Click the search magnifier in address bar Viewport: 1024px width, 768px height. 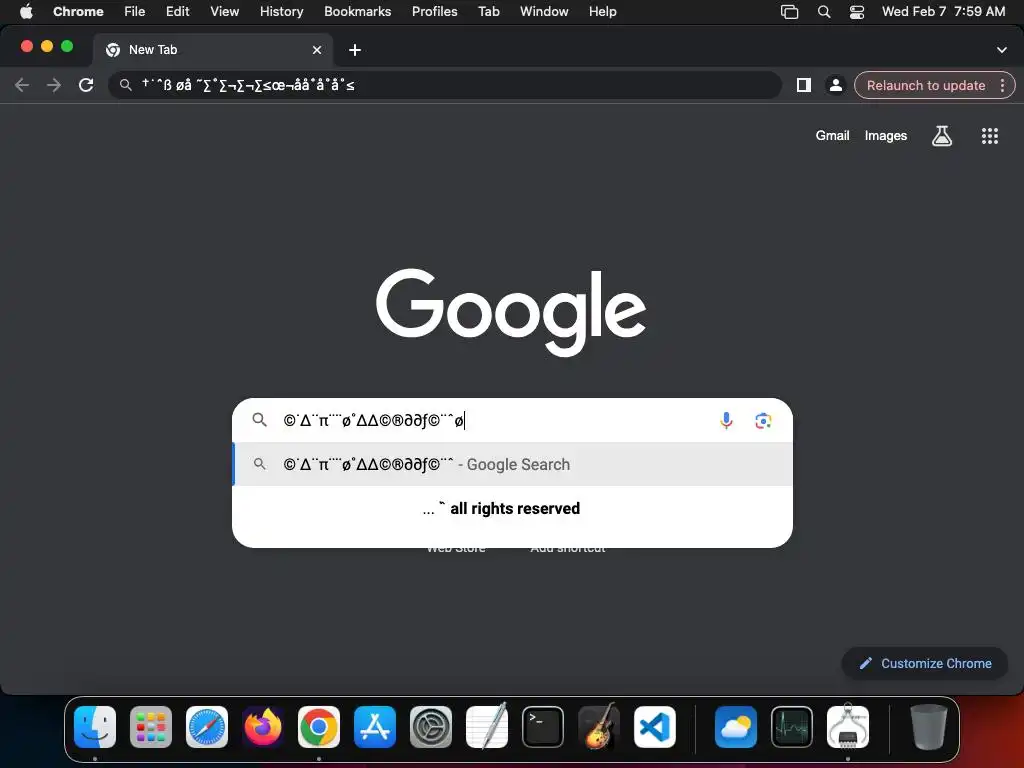[x=125, y=85]
